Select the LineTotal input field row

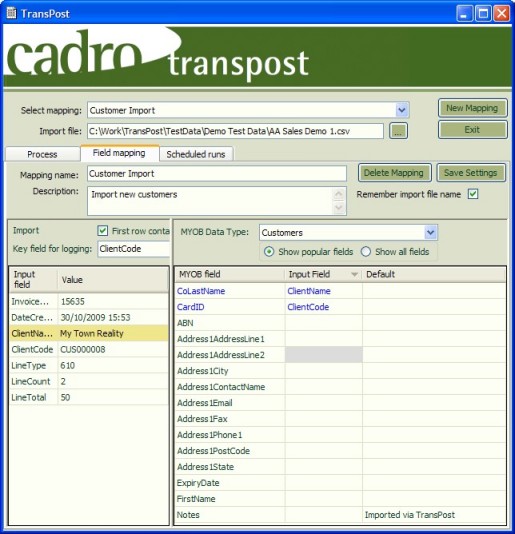[89, 397]
